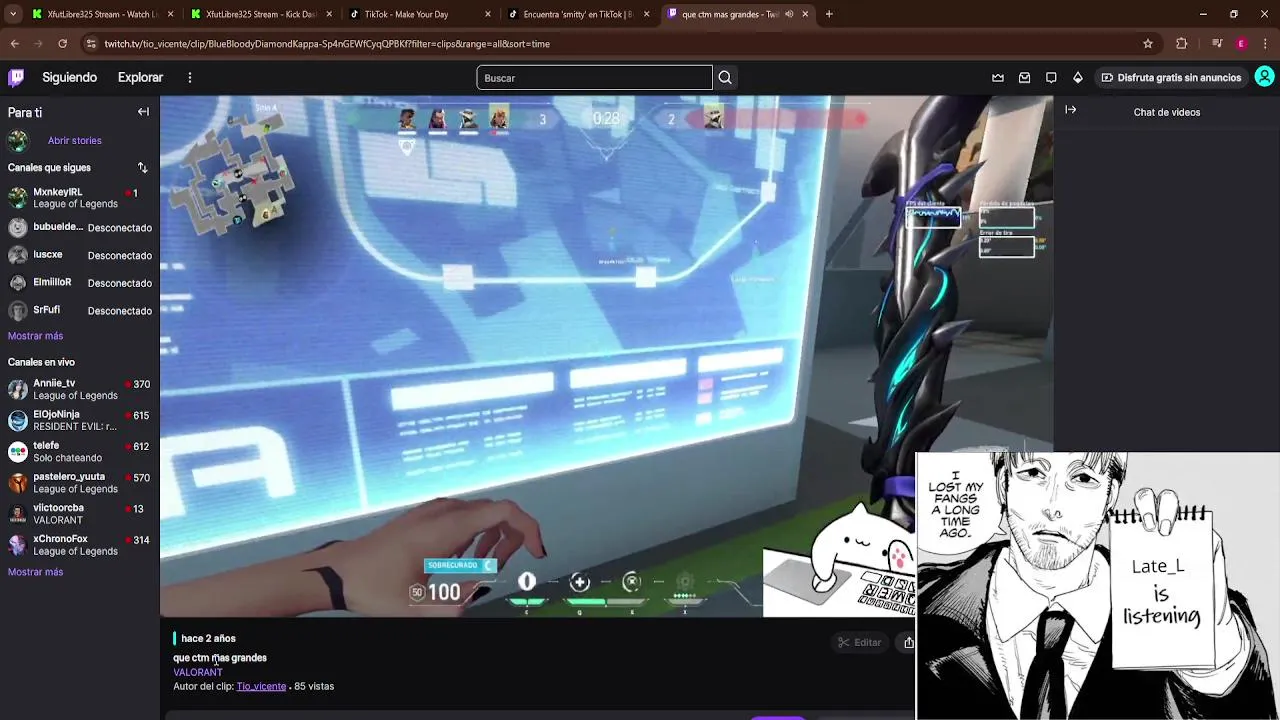Mute the tab's audio speaker icon
The height and width of the screenshot is (720, 1280).
[x=789, y=14]
